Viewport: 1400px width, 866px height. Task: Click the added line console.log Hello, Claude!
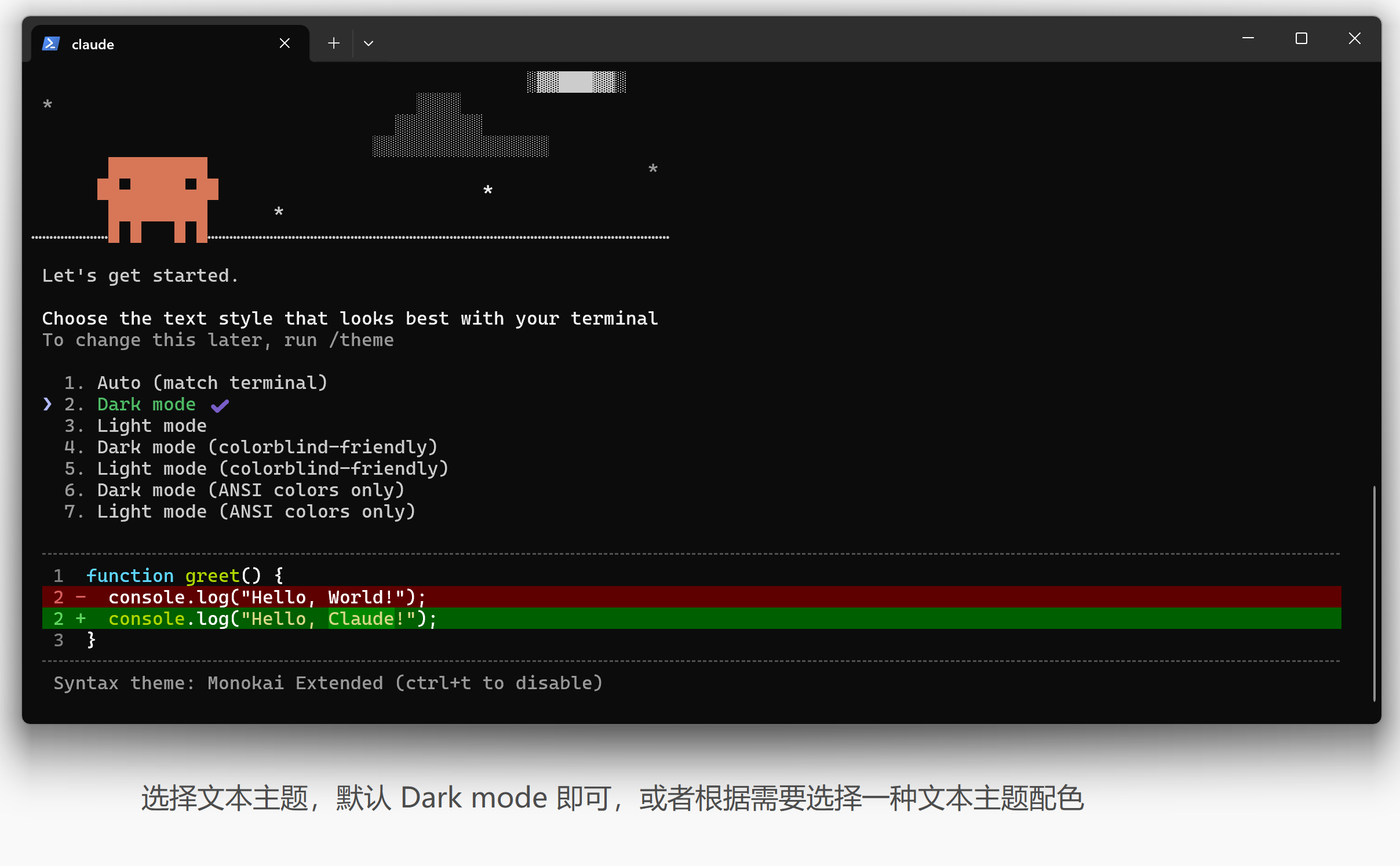[x=691, y=618]
